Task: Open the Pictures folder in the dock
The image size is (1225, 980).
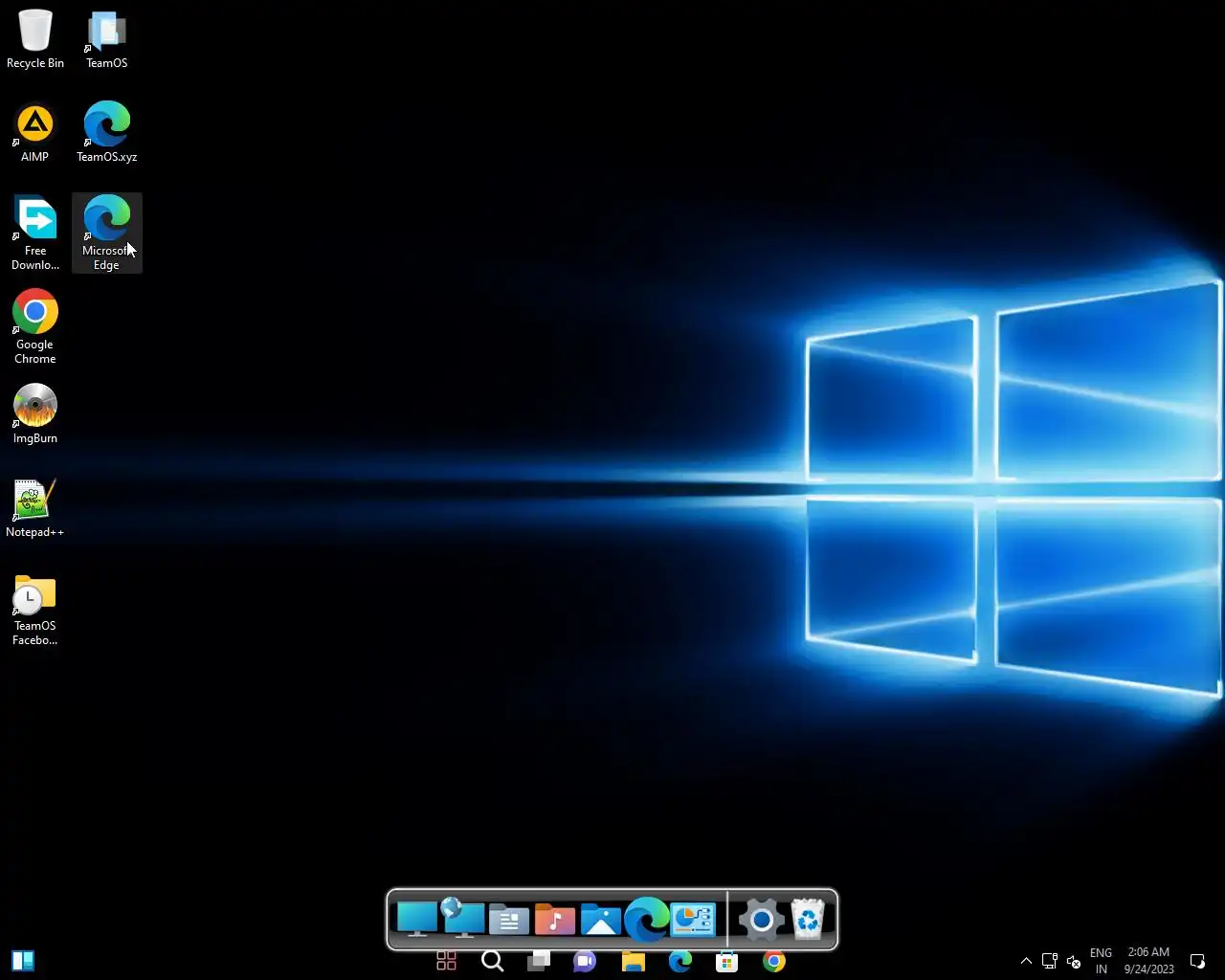Action: [x=601, y=920]
